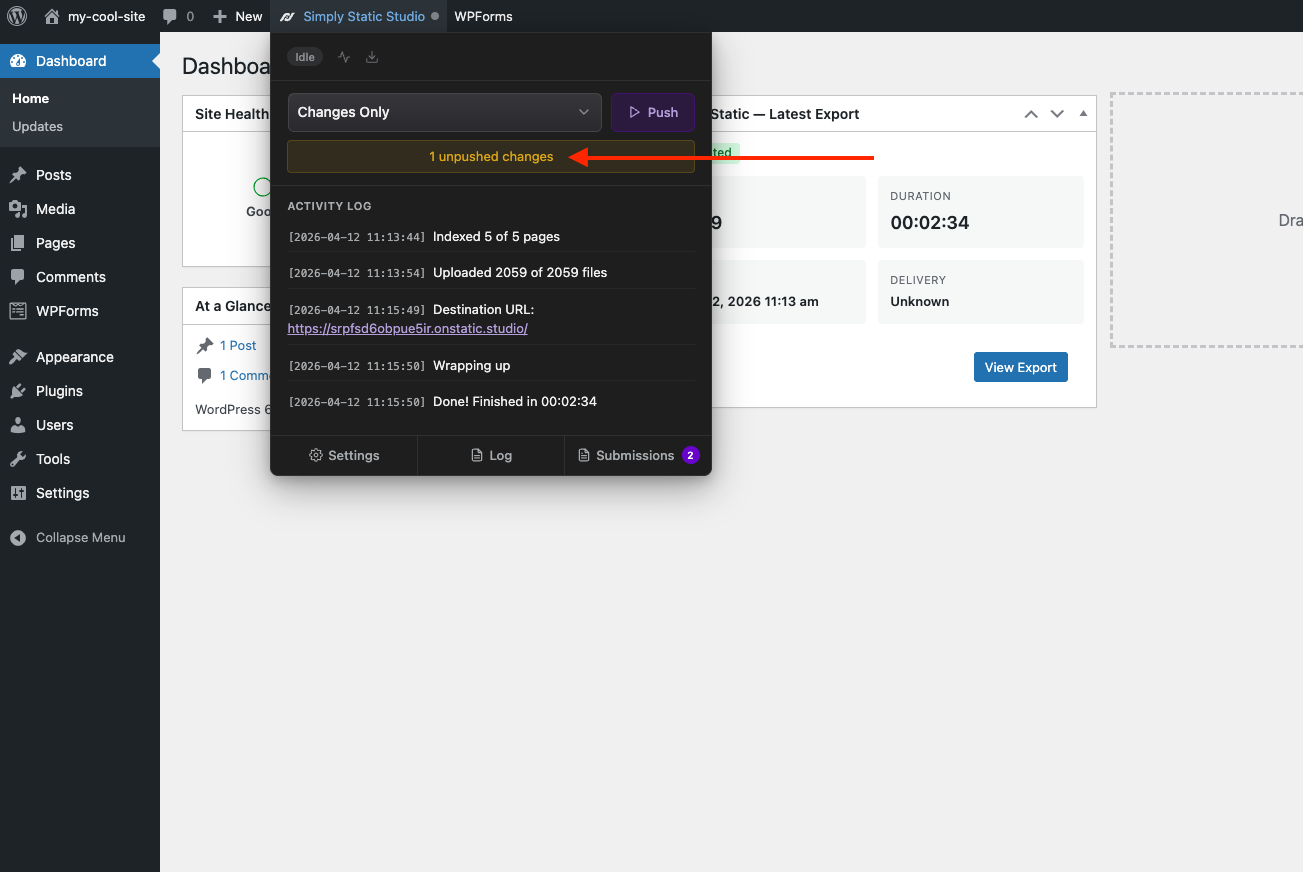Image resolution: width=1303 pixels, height=872 pixels.
Task: Open the Users menu
Action: [x=80, y=425]
